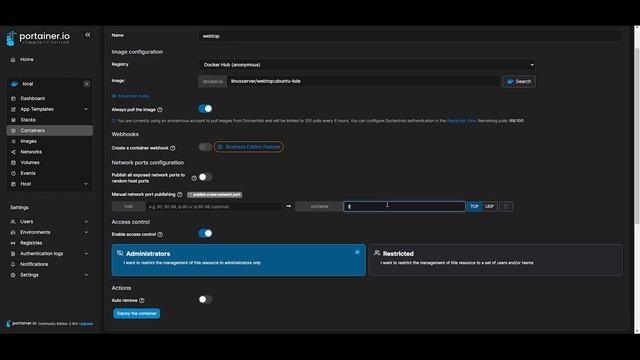Click the Networks sidebar icon
The image size is (640, 360).
[x=13, y=152]
